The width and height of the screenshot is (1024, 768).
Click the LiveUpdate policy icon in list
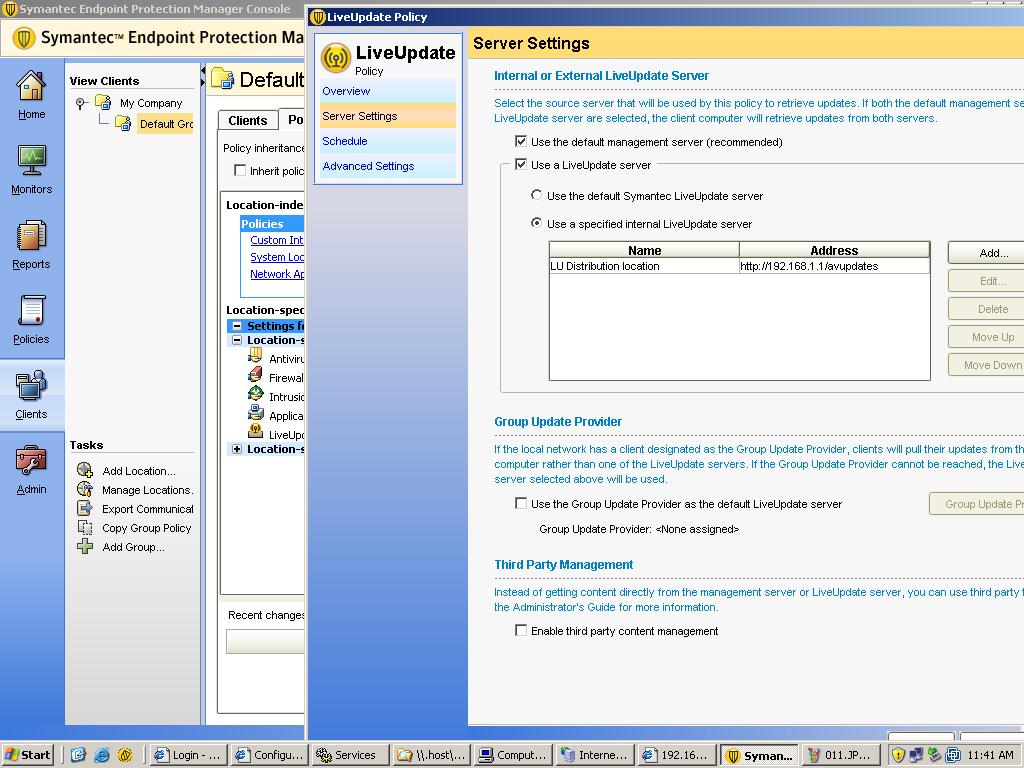(255, 431)
